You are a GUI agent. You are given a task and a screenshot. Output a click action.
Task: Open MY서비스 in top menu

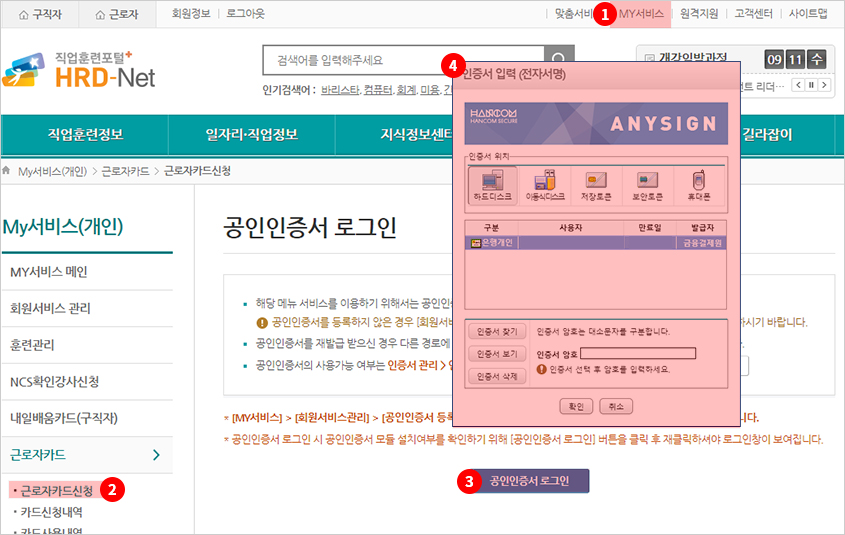pyautogui.click(x=641, y=13)
